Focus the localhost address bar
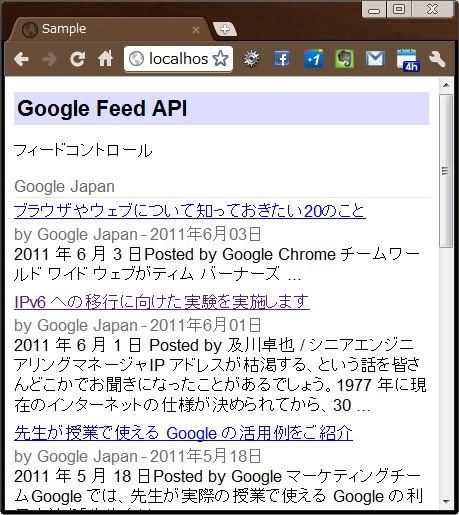Image resolution: width=459 pixels, height=515 pixels. tap(178, 59)
